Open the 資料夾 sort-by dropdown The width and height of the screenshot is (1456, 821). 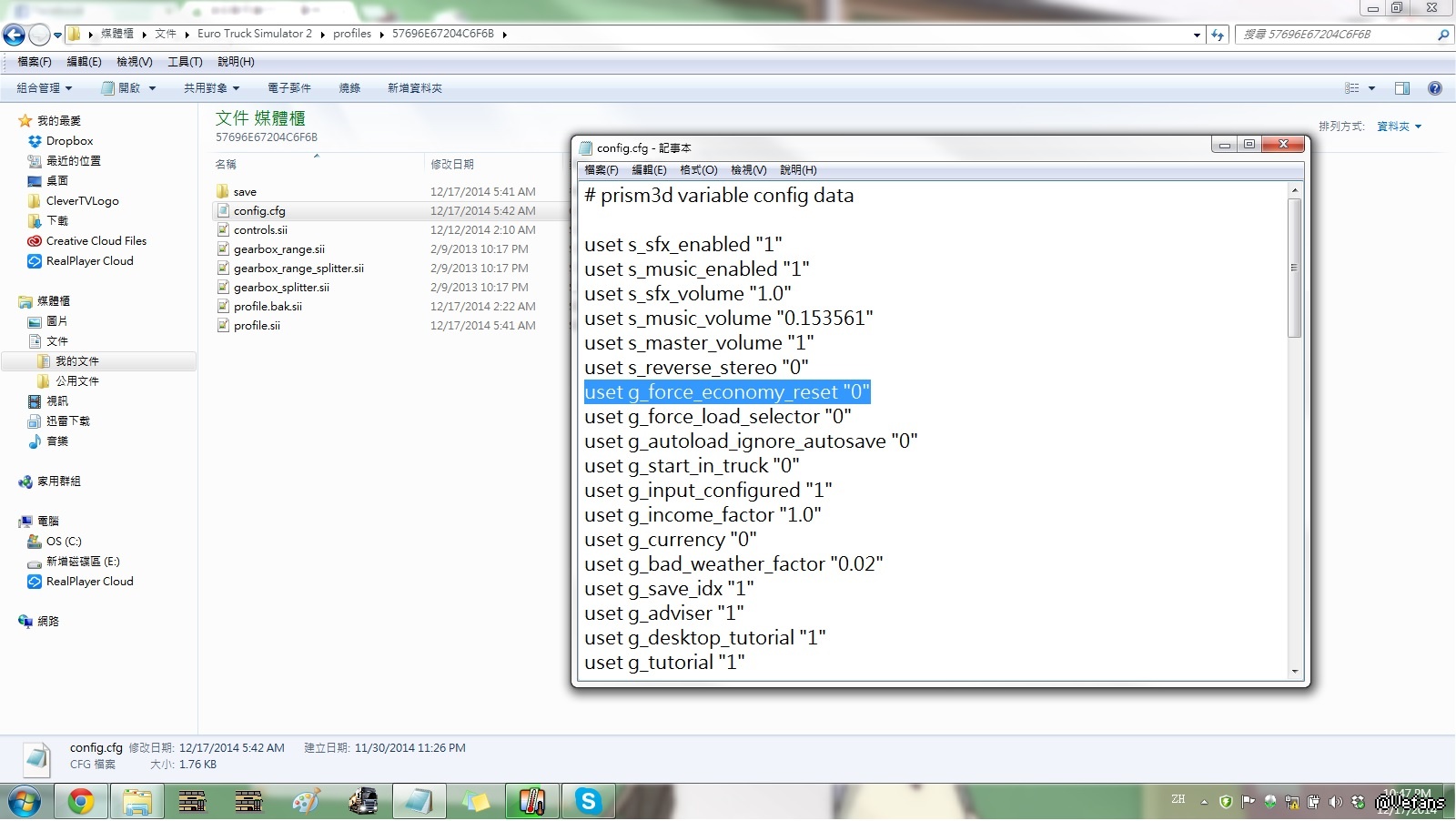[1399, 127]
